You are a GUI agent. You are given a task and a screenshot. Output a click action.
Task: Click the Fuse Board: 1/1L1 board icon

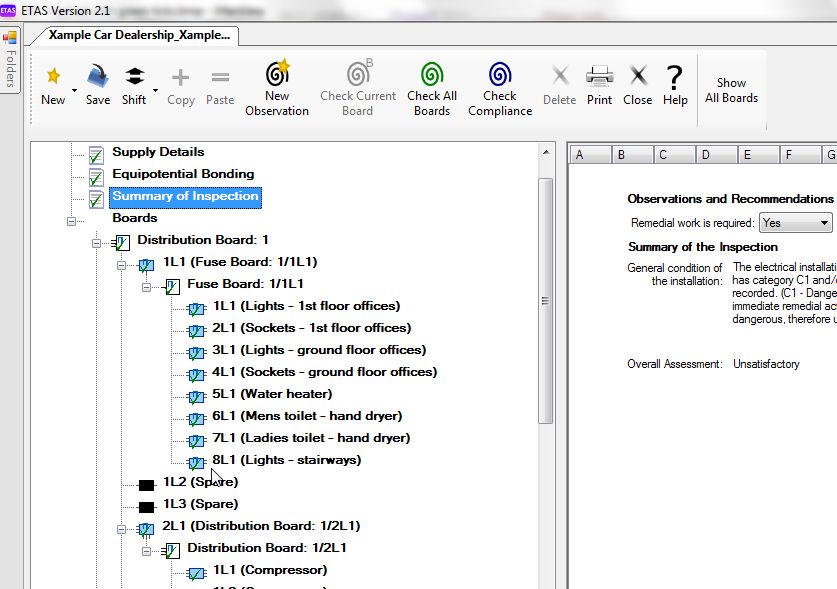(x=171, y=287)
